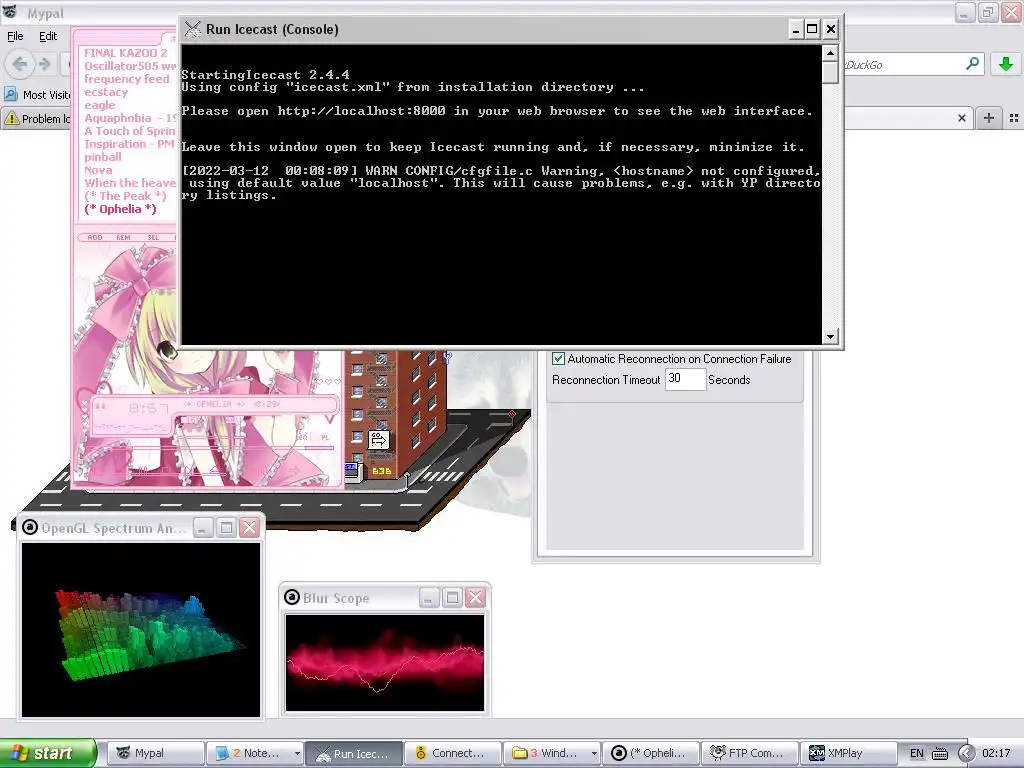Screen dimensions: 1024x768
Task: Select FINAL KAZOO 2 in playlist
Action: click(x=125, y=53)
